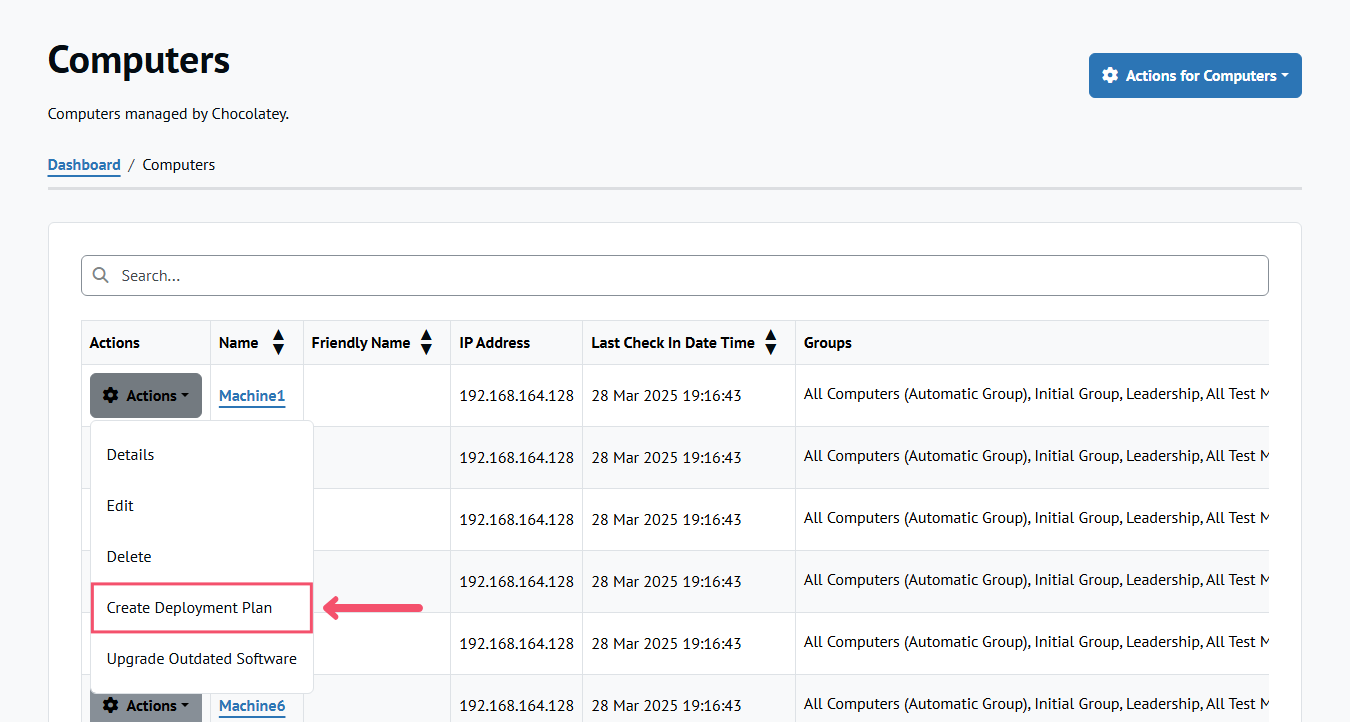Choose Details from the Actions menu
Viewport: 1350px width, 722px height.
[202, 455]
